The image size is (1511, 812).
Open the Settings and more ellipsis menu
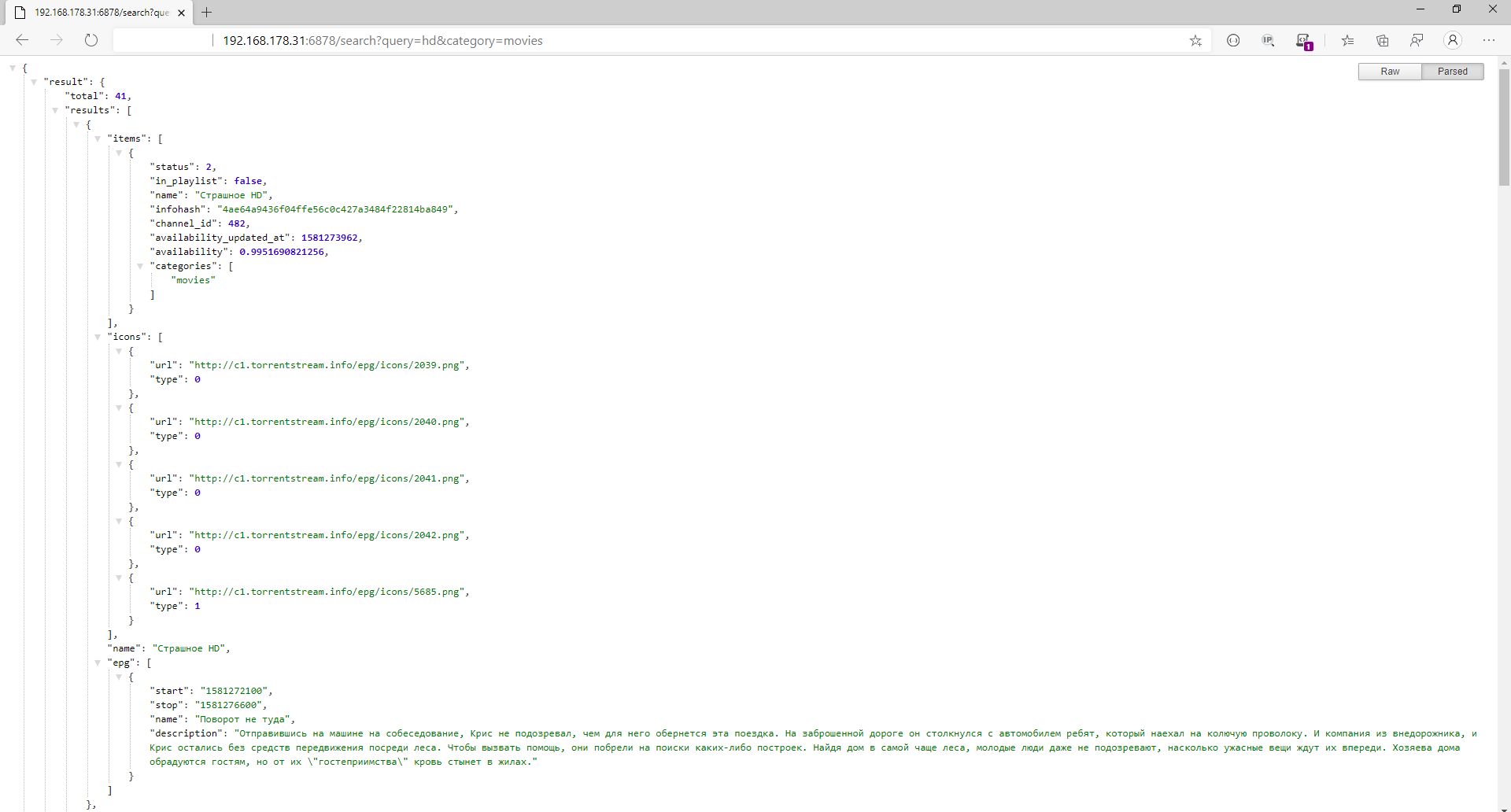1488,40
